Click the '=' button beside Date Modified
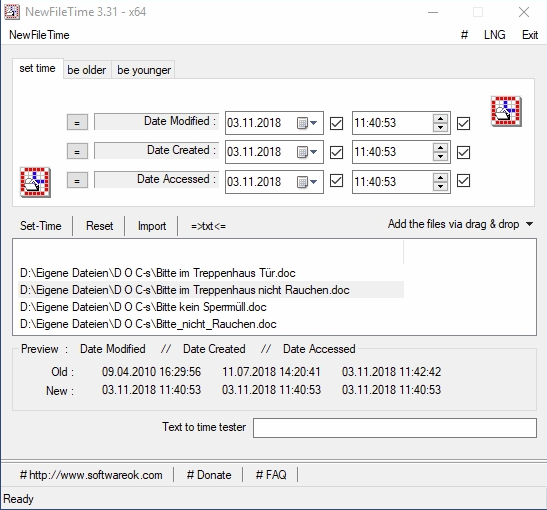This screenshot has width=547, height=510. click(x=77, y=122)
